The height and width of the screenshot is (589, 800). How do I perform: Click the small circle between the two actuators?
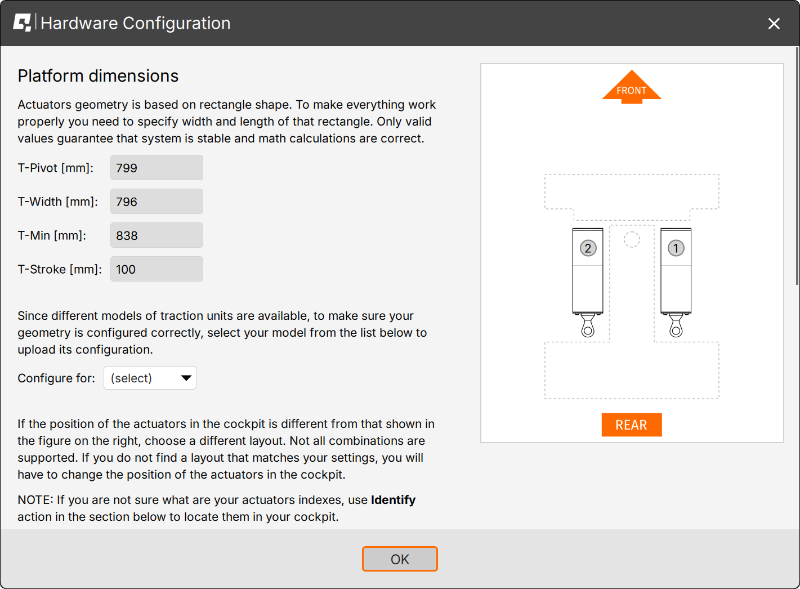631,238
